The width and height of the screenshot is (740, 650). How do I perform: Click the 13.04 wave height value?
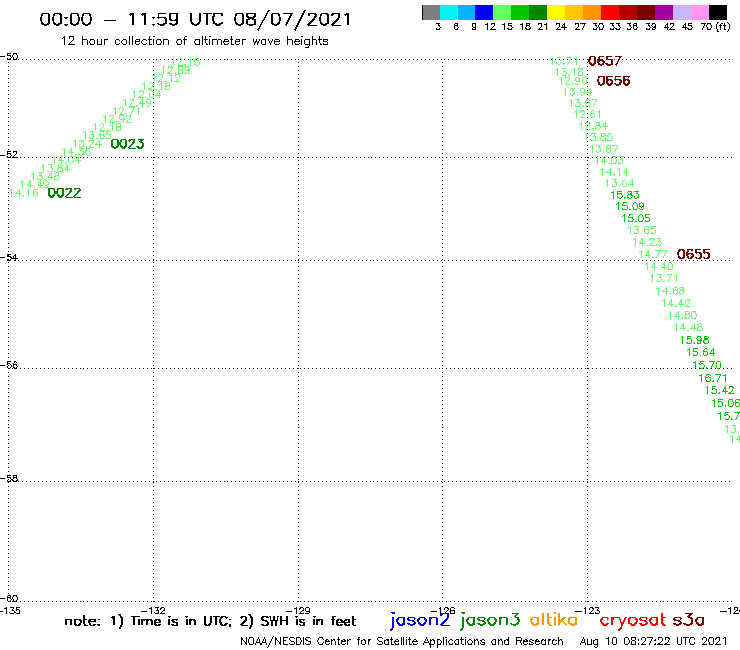point(619,183)
